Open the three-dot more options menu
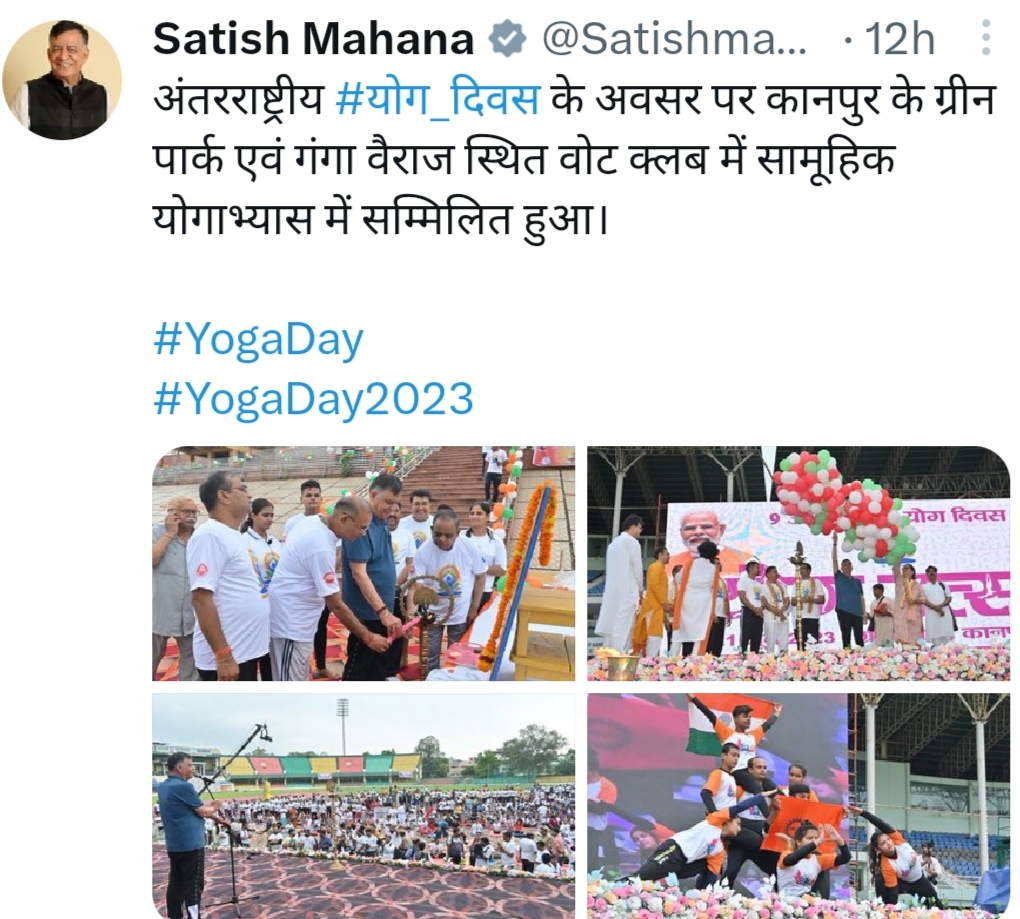The height and width of the screenshot is (919, 1020). pyautogui.click(x=986, y=37)
